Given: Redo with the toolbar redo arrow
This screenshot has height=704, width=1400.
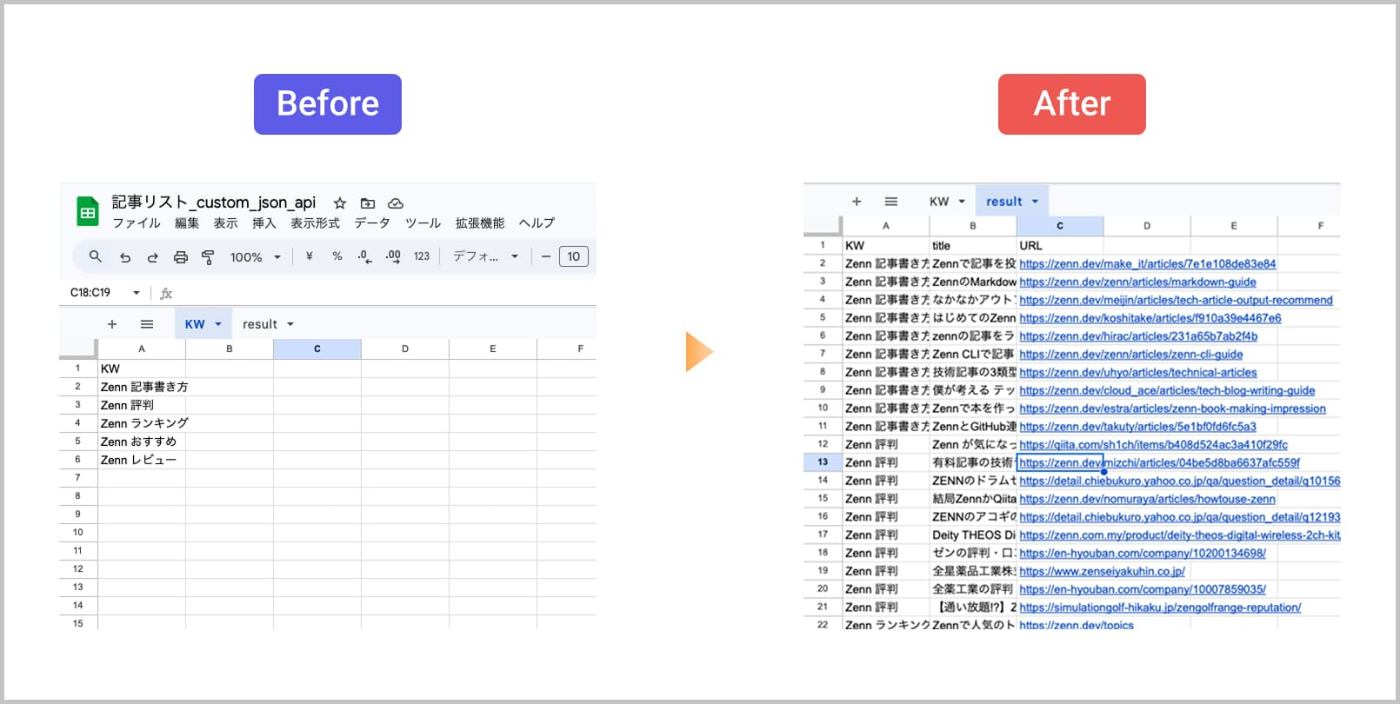Looking at the screenshot, I should (153, 257).
